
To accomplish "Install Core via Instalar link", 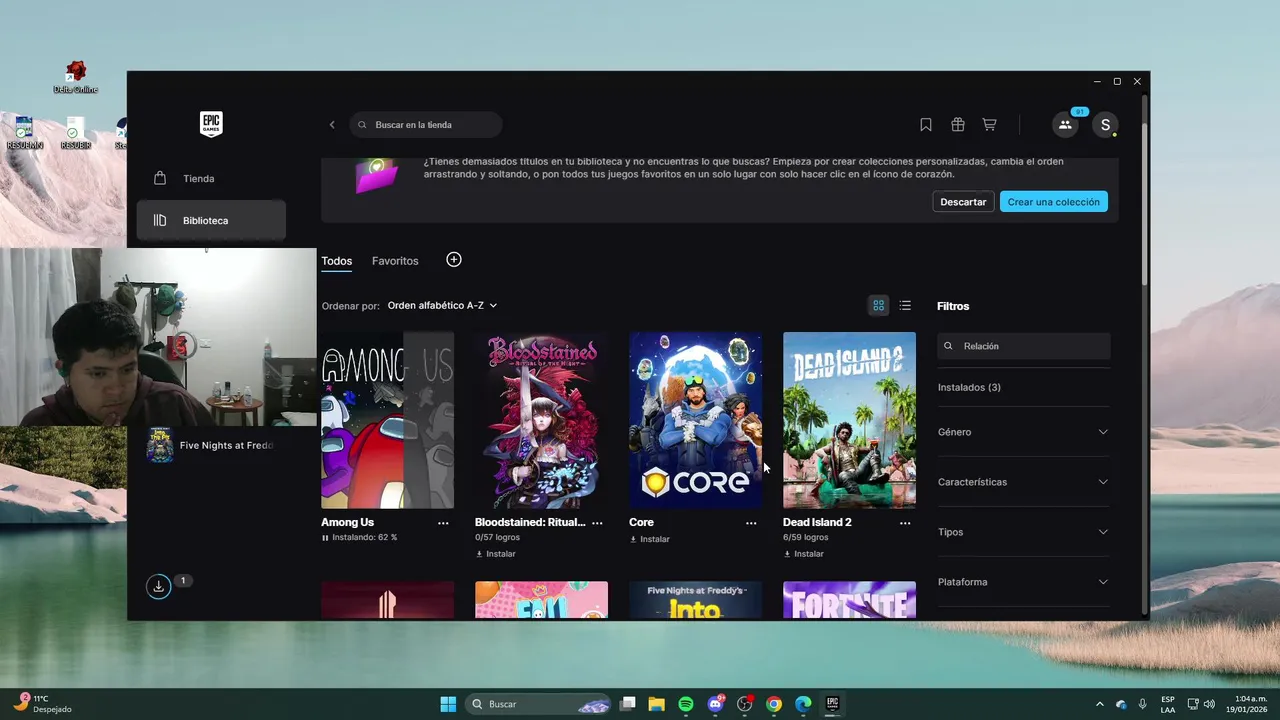I will [x=649, y=540].
